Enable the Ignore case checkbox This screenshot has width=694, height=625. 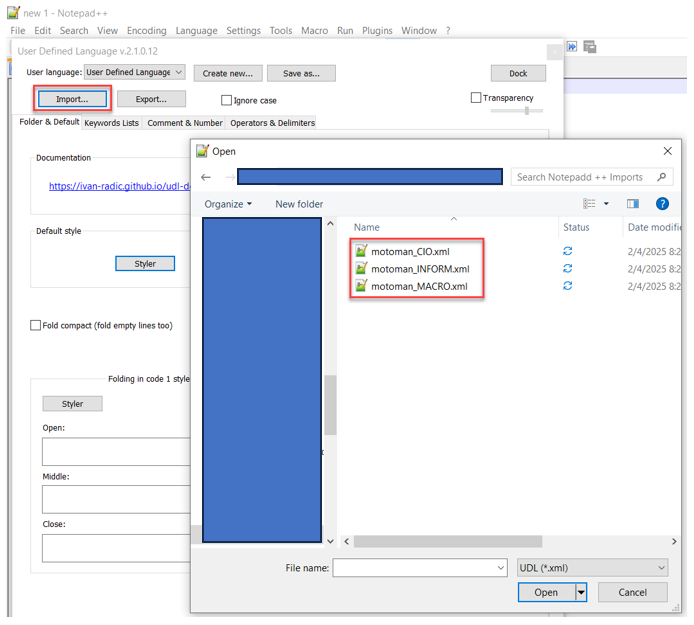[x=226, y=100]
